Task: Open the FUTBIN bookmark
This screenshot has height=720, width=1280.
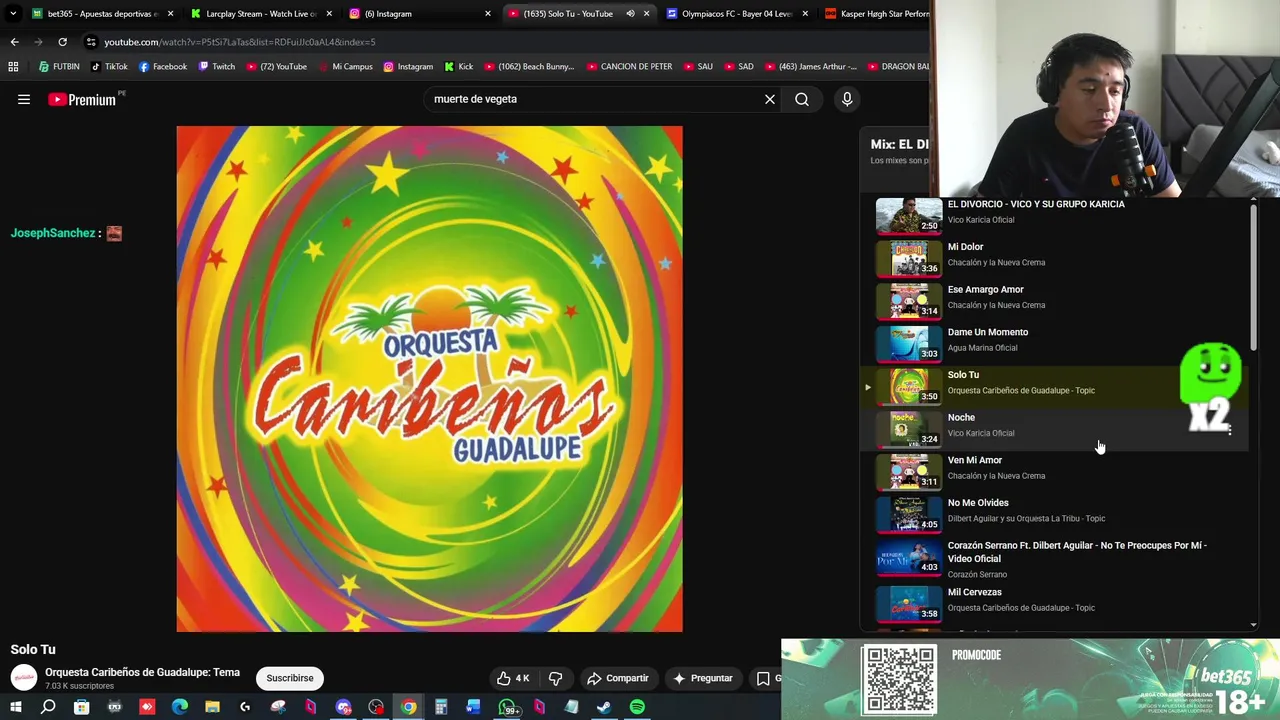Action: (x=59, y=67)
